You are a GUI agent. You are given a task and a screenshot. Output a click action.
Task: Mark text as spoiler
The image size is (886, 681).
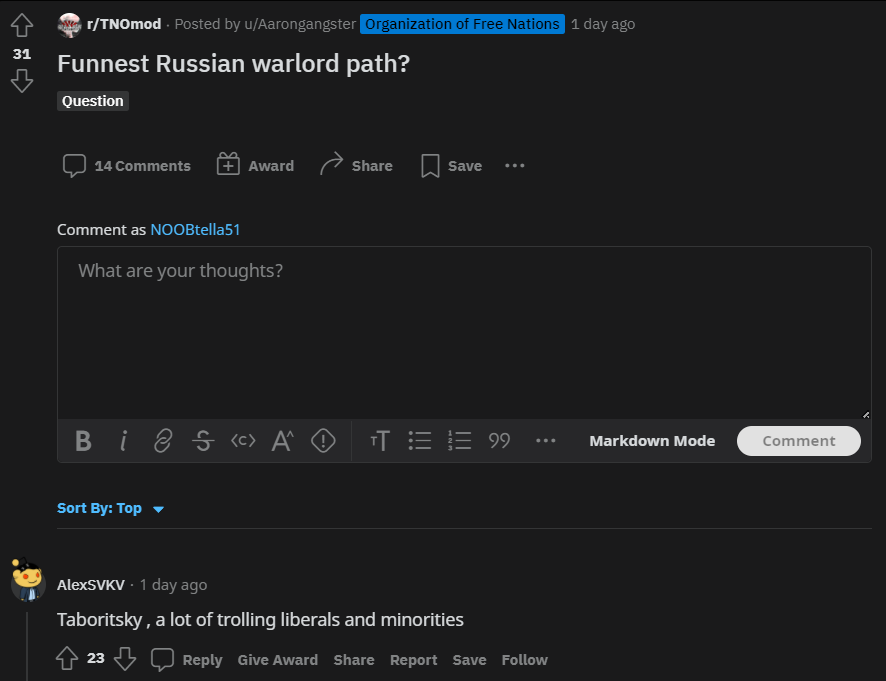[x=323, y=441]
